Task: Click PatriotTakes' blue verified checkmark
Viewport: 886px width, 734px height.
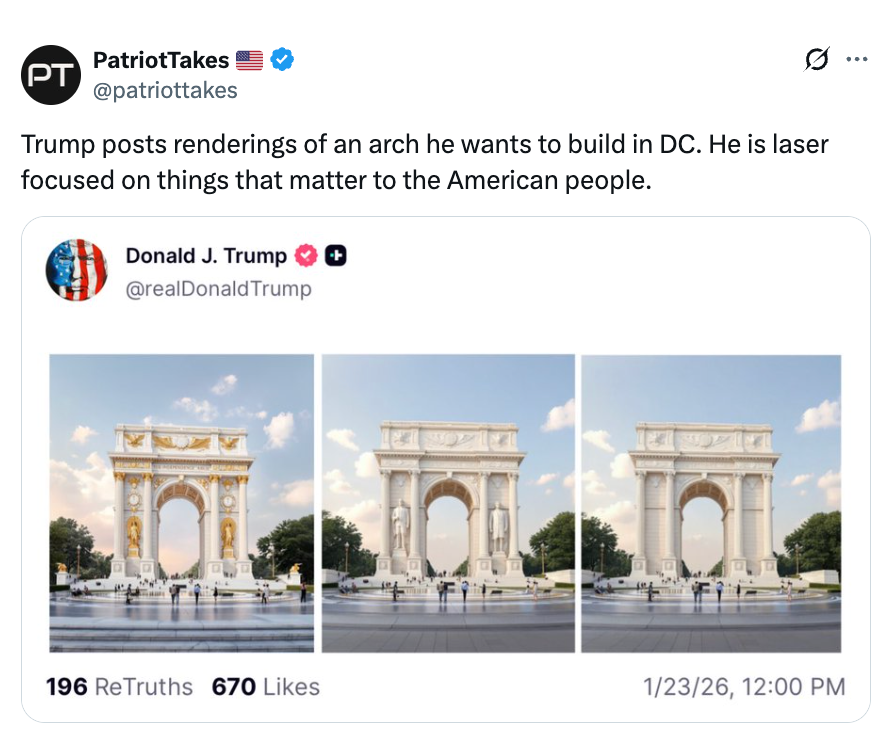Action: pyautogui.click(x=281, y=60)
